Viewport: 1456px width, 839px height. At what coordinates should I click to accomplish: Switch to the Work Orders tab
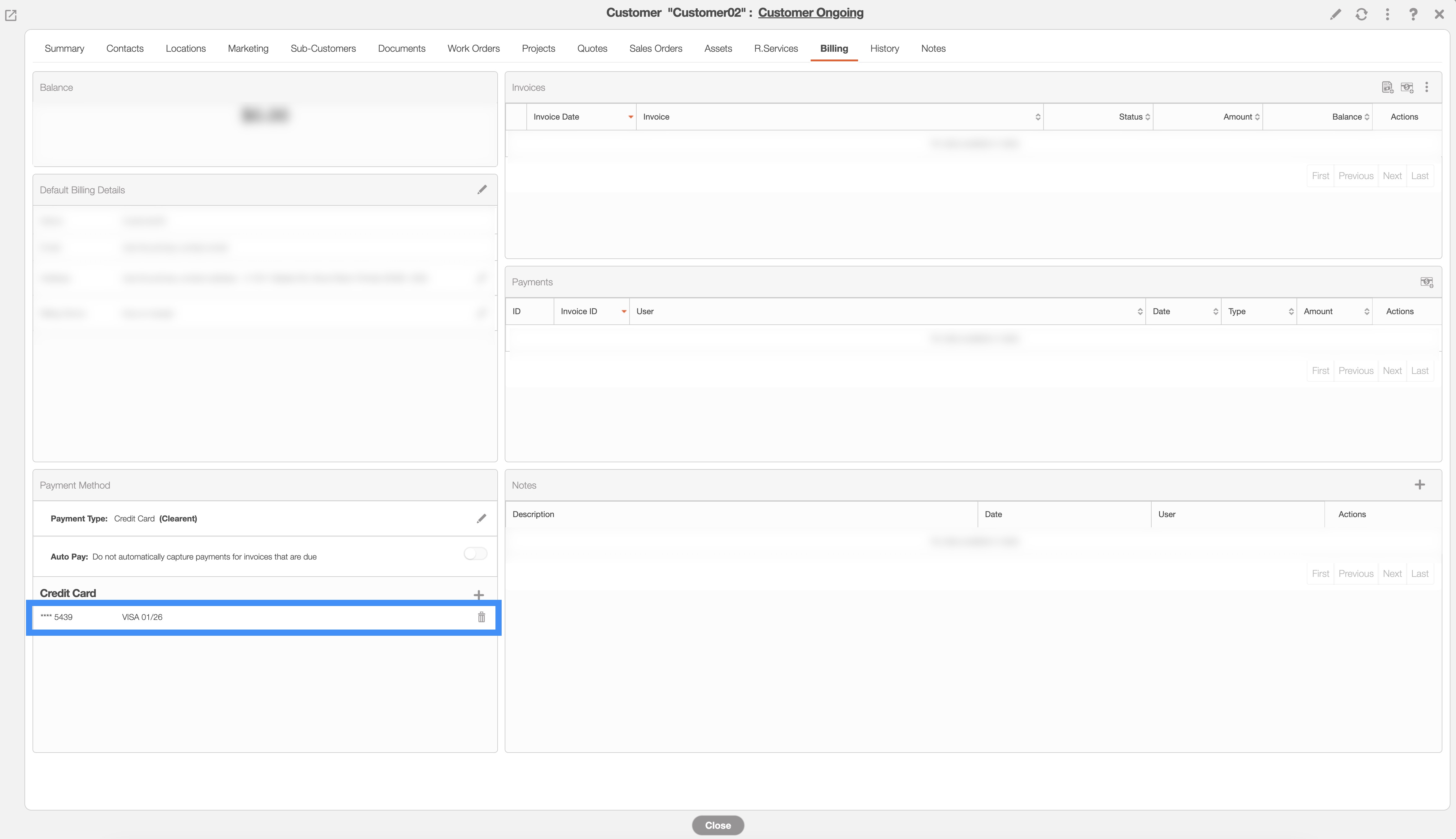point(473,48)
